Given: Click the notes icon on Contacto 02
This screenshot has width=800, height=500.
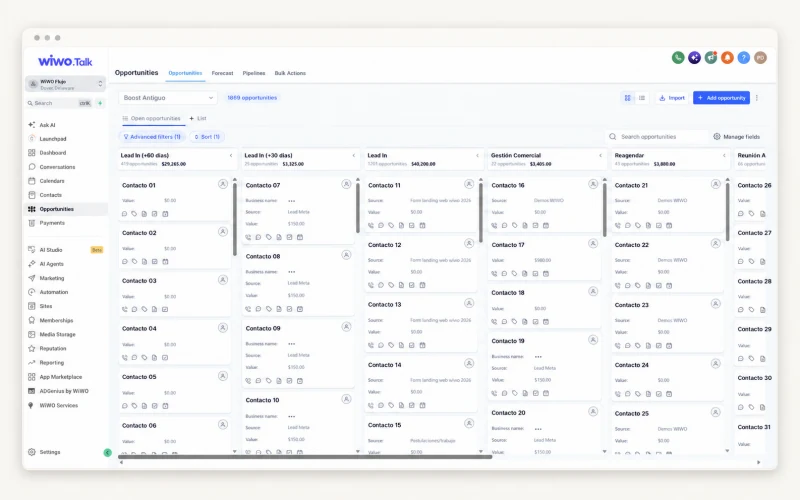Looking at the screenshot, I should (144, 262).
